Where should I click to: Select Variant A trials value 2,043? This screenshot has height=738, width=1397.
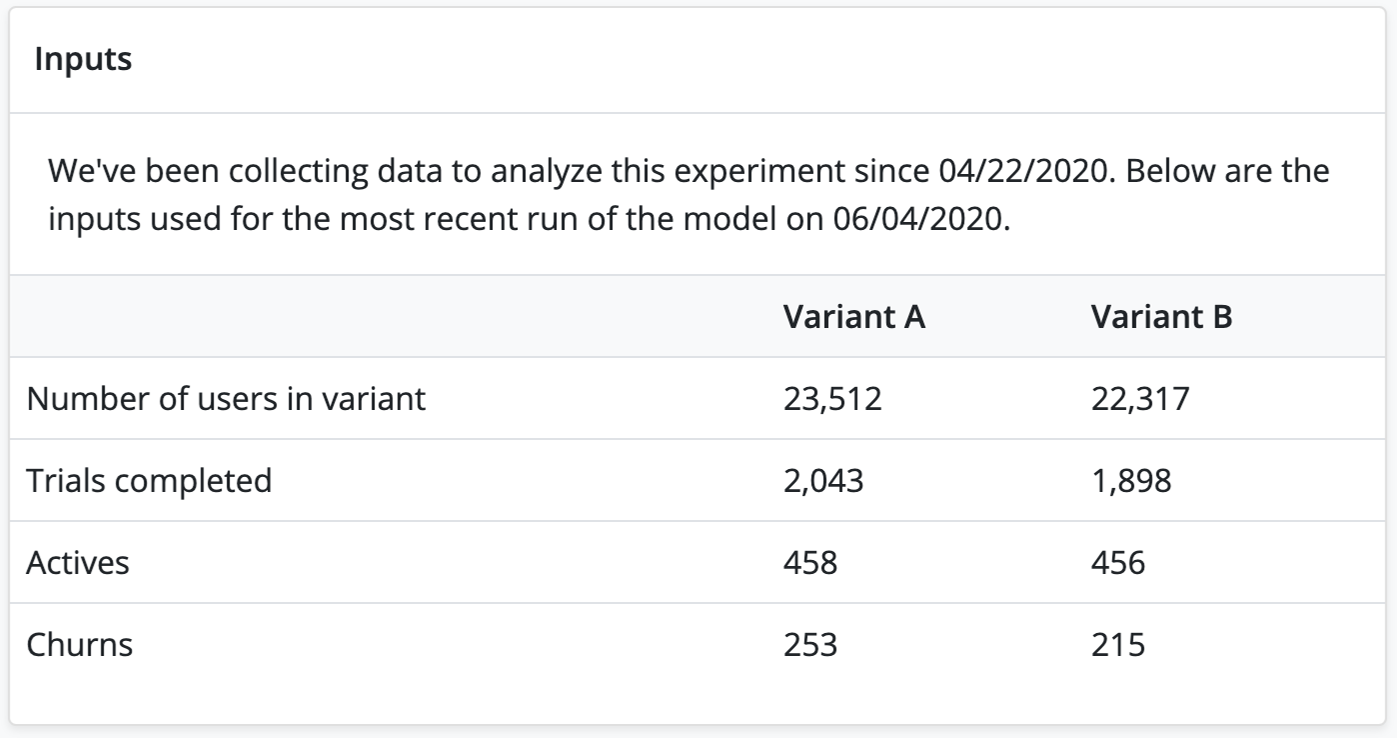point(822,481)
